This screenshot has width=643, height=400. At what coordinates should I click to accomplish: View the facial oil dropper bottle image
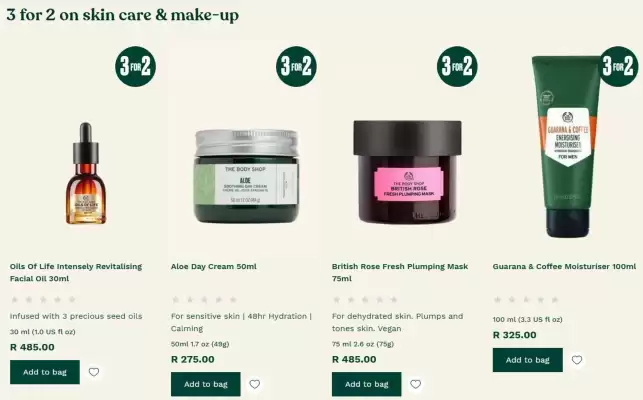[86, 173]
